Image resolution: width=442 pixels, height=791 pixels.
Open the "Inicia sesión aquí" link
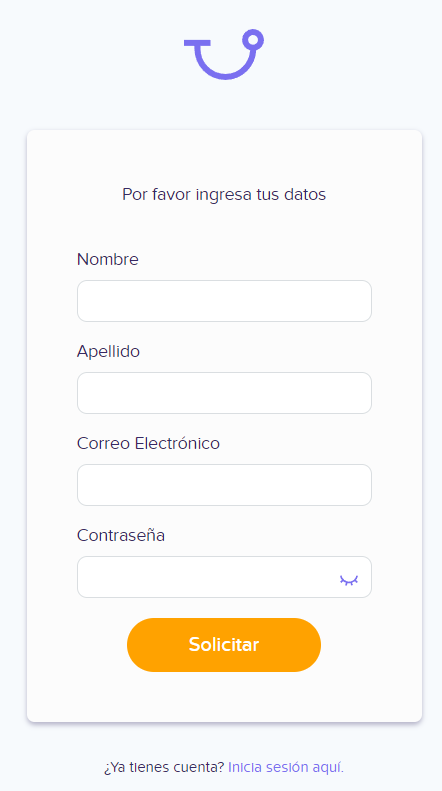pos(286,768)
